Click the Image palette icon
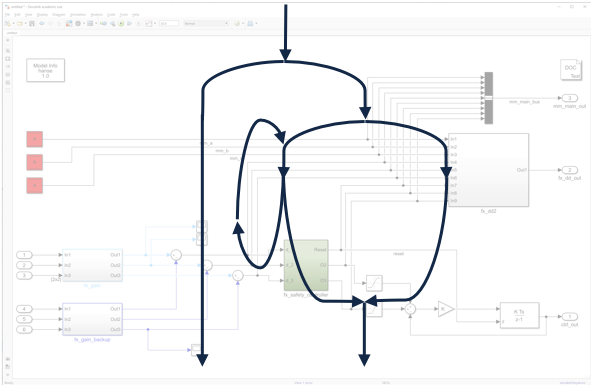This screenshot has height=385, width=591. coord(8,82)
